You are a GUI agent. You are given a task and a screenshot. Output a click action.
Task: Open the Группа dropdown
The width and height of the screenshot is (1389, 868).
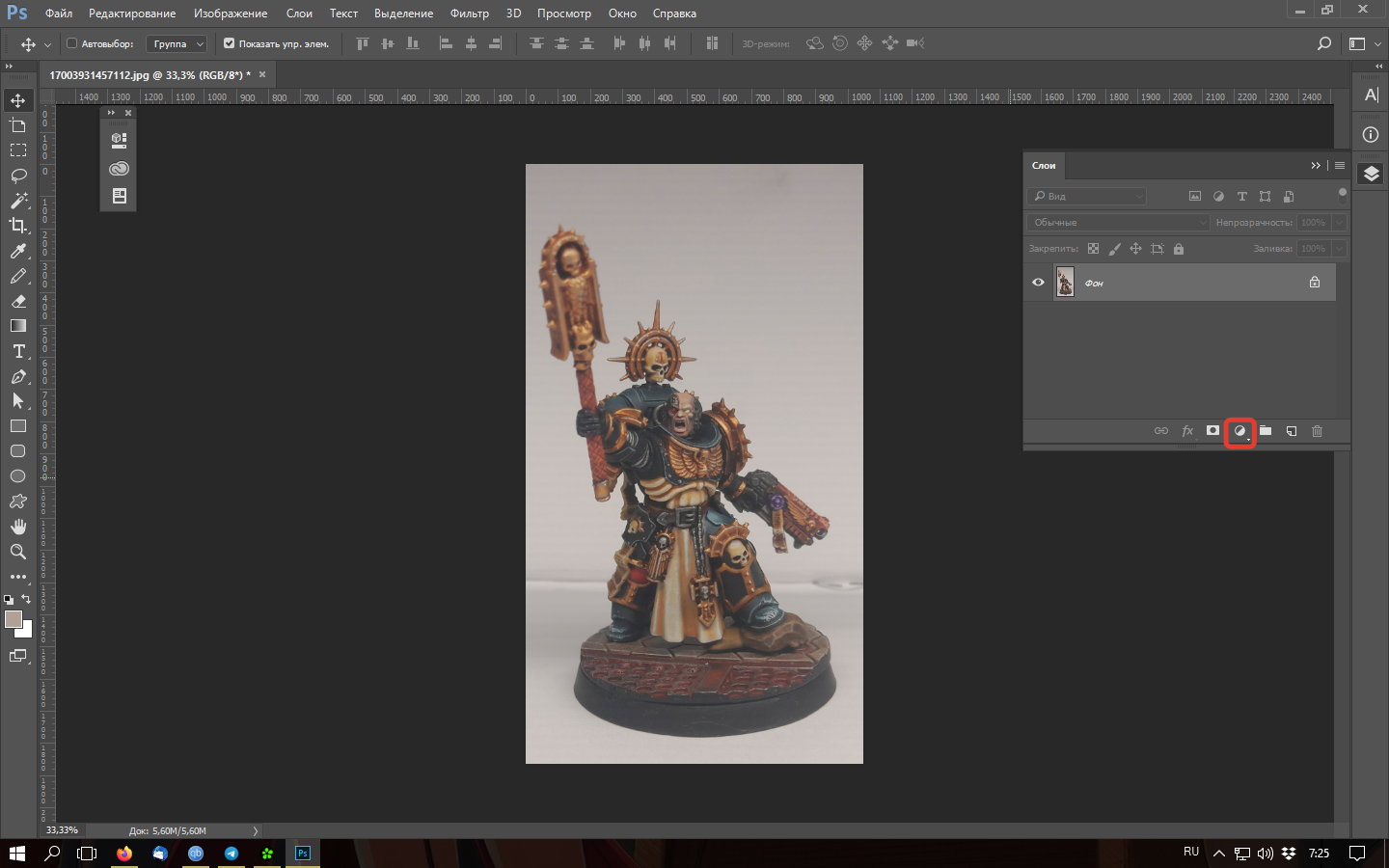coord(178,43)
